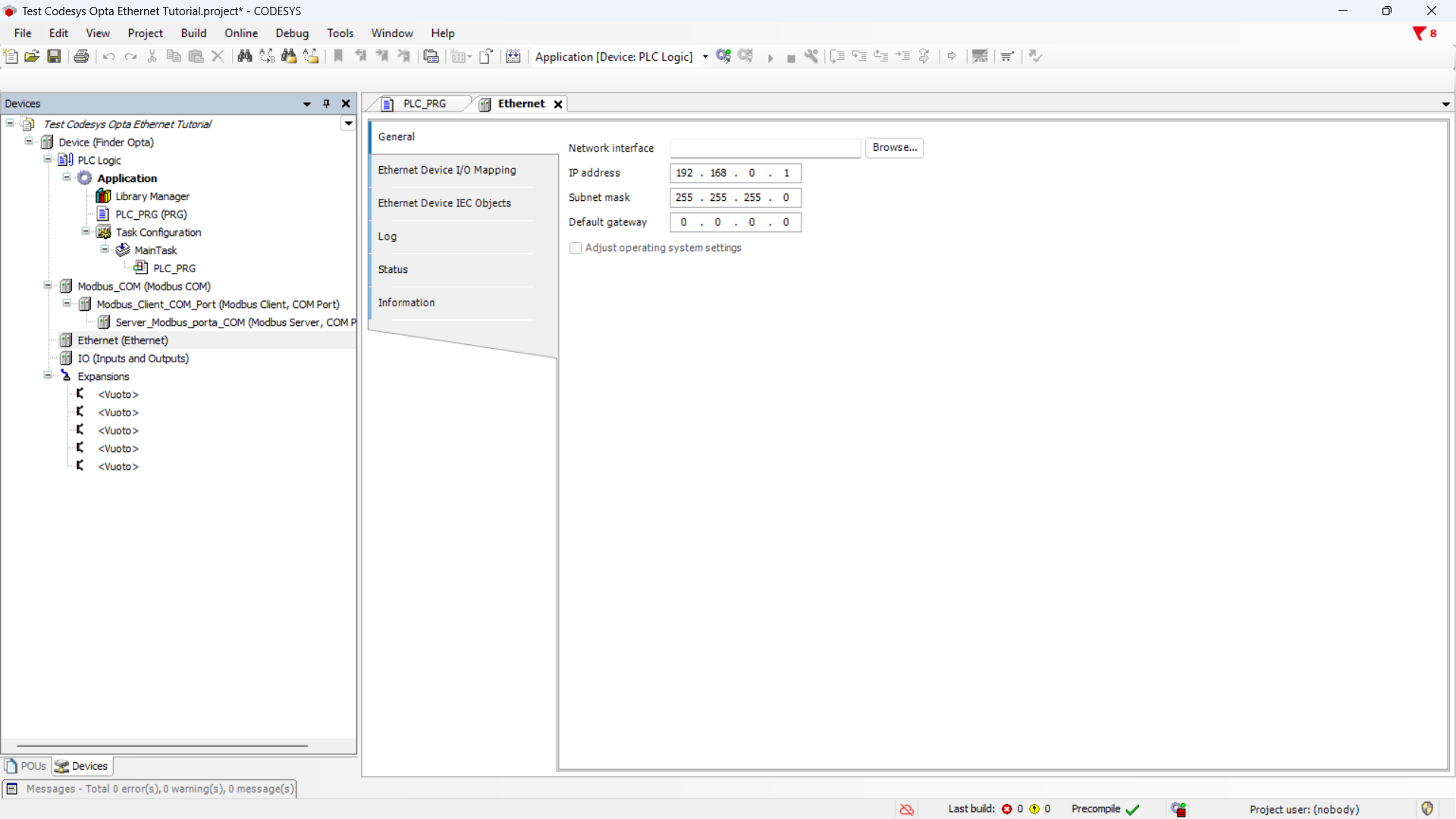
Task: Enable Adjust operating system settings checkbox
Action: click(576, 248)
